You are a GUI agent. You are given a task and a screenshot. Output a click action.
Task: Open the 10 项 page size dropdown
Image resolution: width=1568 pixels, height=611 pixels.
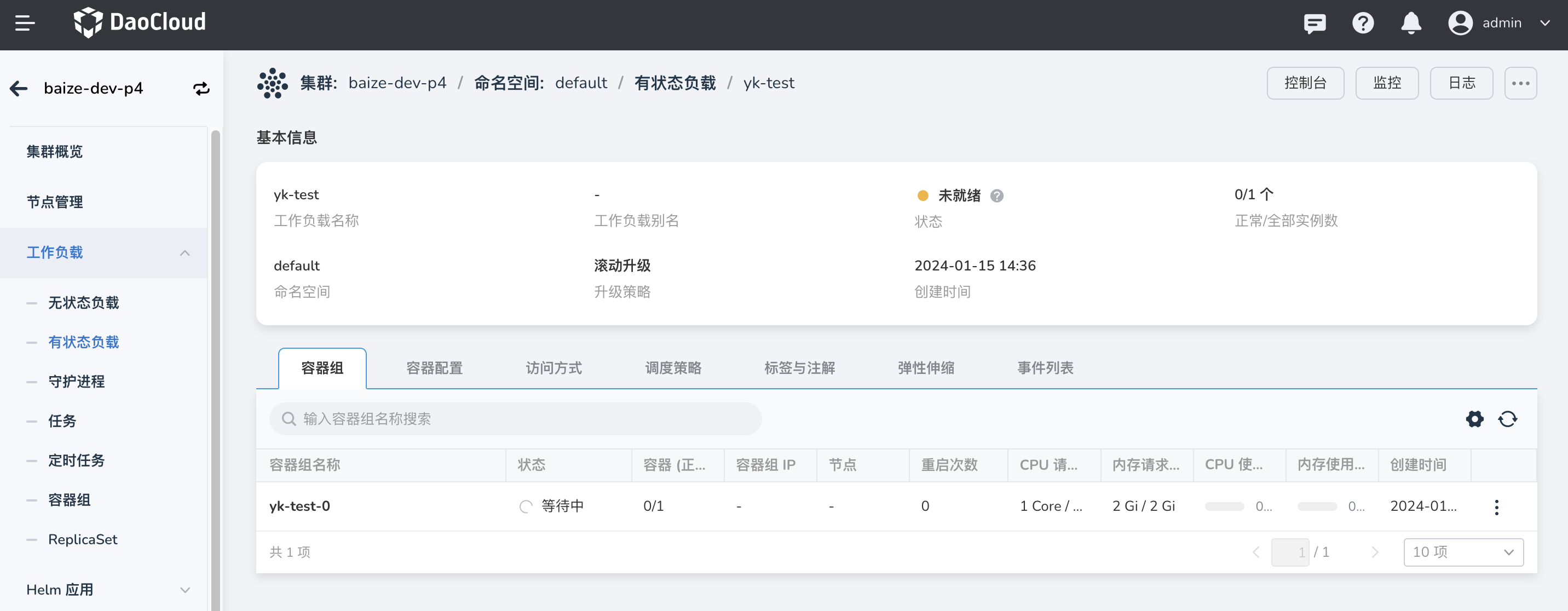tap(1463, 552)
